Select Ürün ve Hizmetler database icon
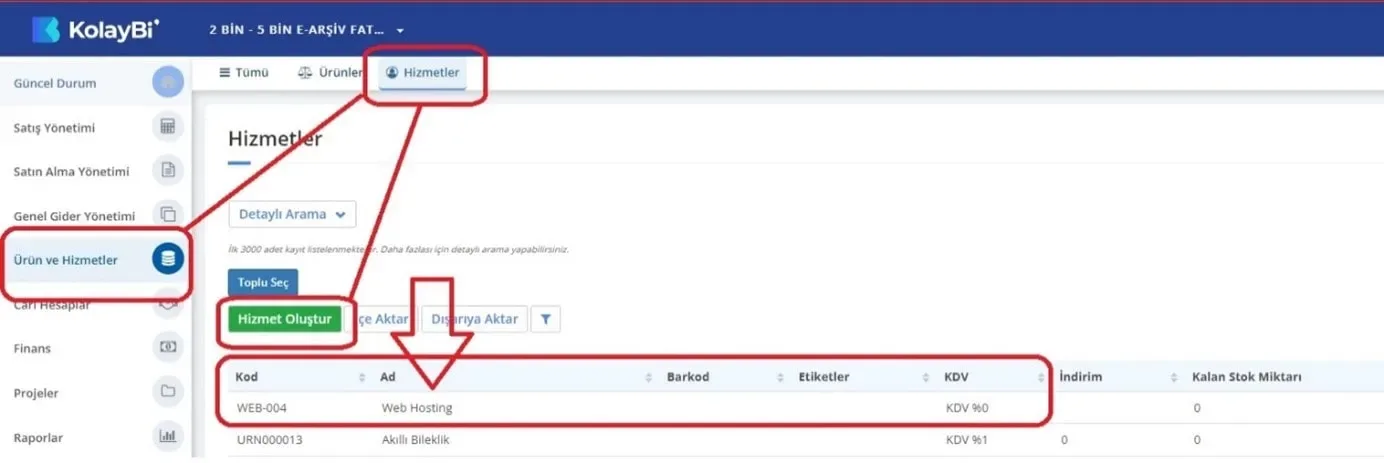 [168, 260]
